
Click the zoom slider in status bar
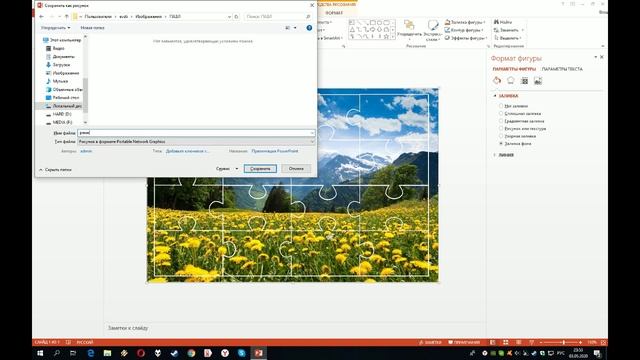click(x=560, y=342)
